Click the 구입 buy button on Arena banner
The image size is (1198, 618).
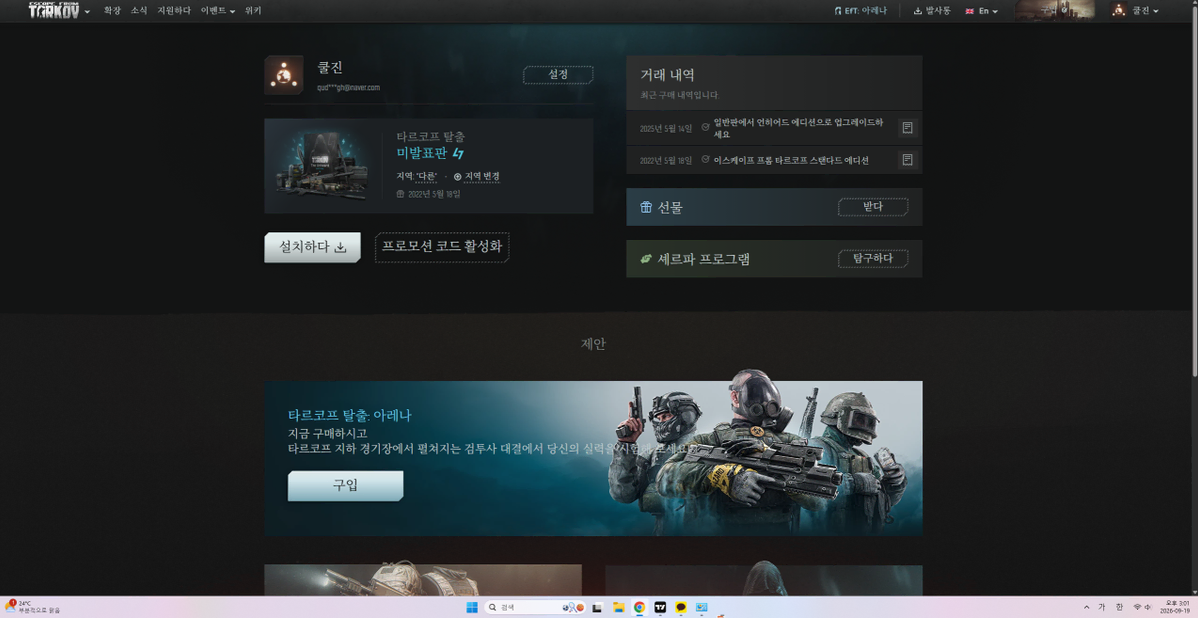click(345, 486)
